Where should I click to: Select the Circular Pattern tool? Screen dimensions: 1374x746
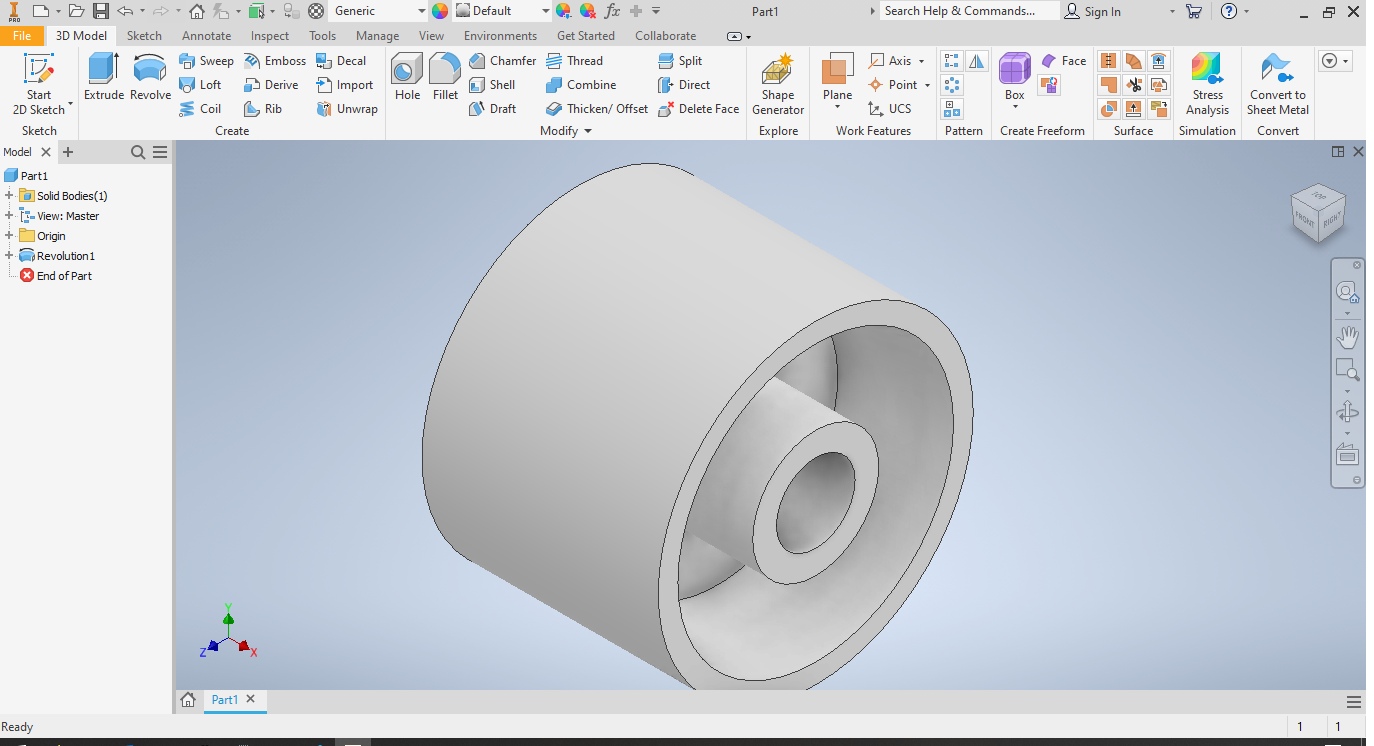coord(953,85)
